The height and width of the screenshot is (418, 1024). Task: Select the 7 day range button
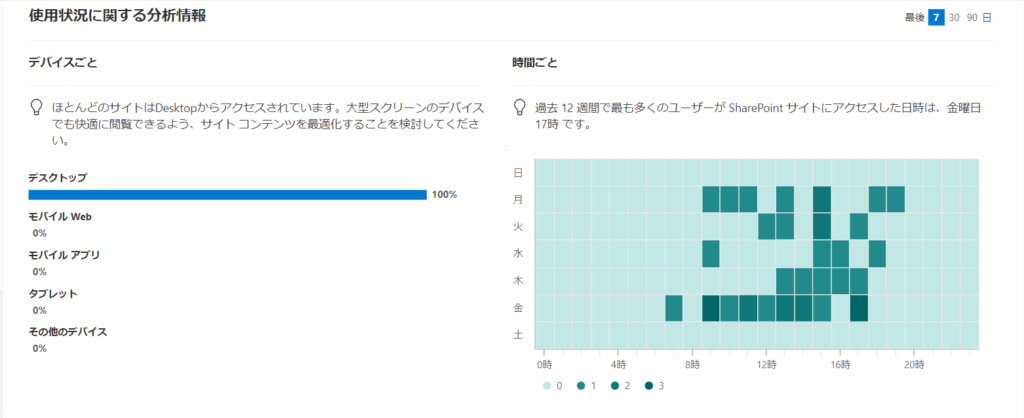[936, 18]
